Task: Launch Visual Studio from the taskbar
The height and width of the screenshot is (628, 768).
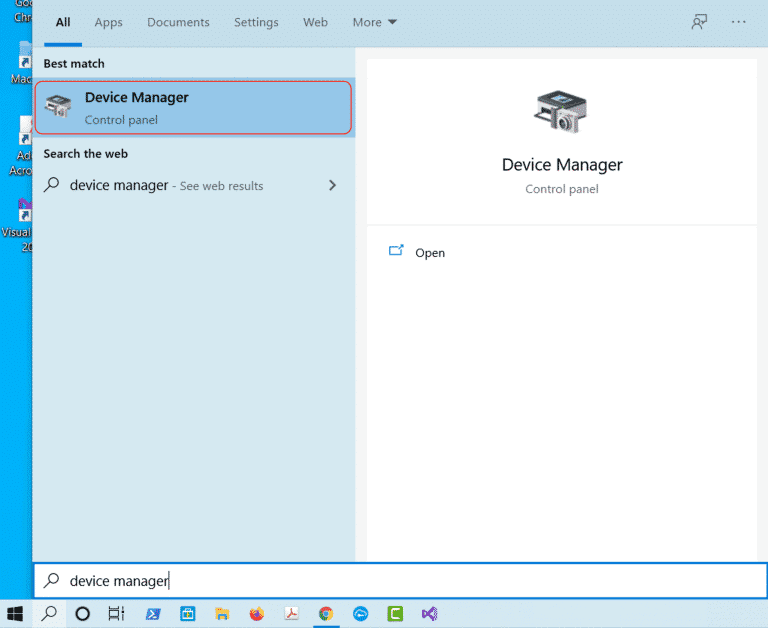Action: pos(429,613)
